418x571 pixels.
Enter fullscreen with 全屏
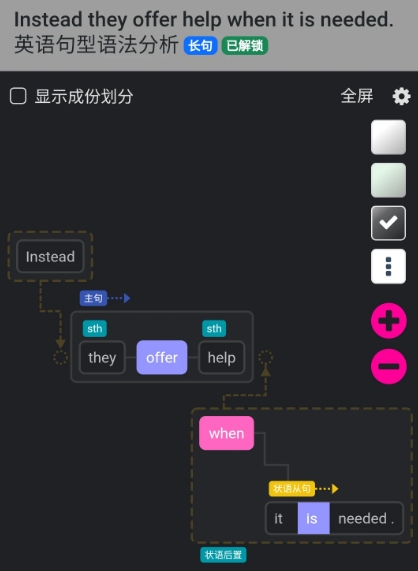[357, 96]
